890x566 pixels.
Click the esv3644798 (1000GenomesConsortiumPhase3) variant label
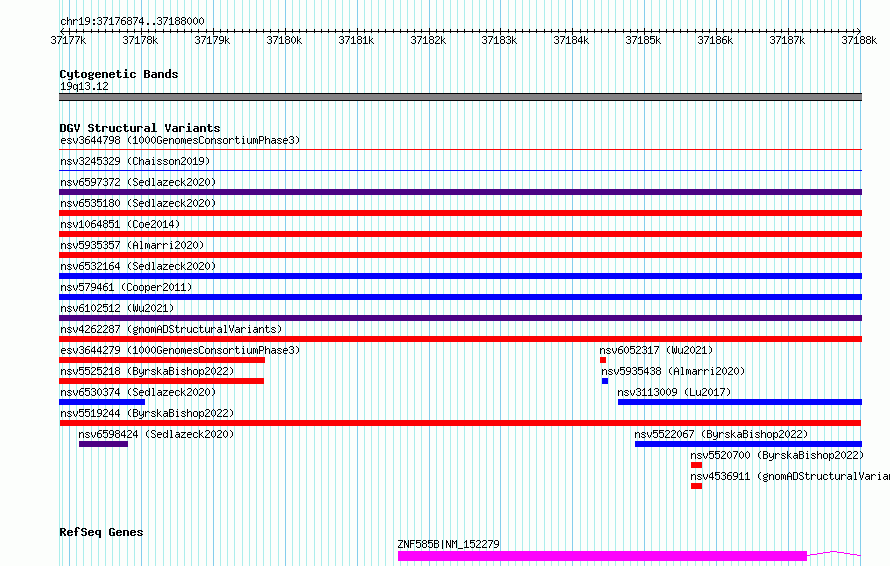coord(180,140)
